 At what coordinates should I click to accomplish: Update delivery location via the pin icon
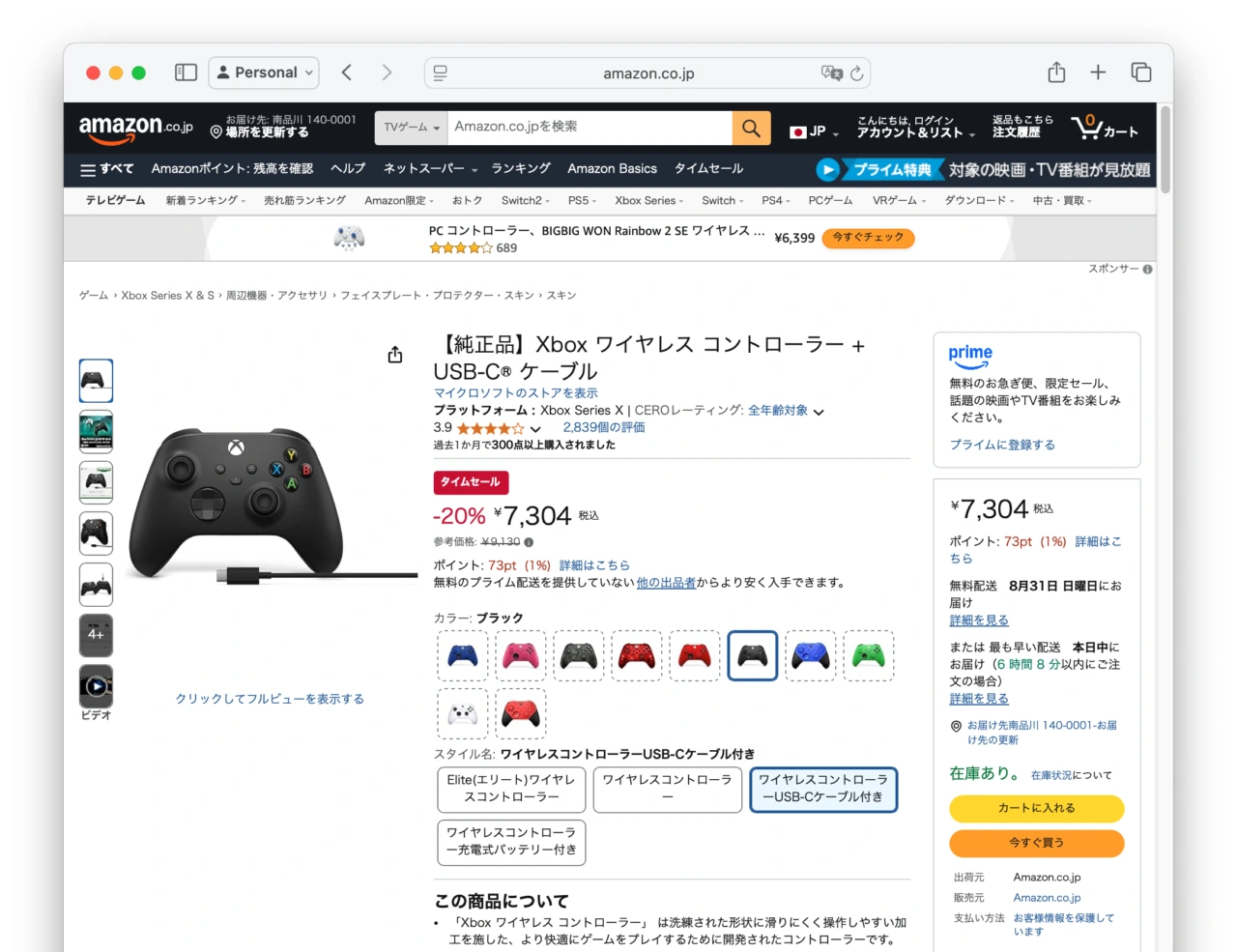click(215, 130)
